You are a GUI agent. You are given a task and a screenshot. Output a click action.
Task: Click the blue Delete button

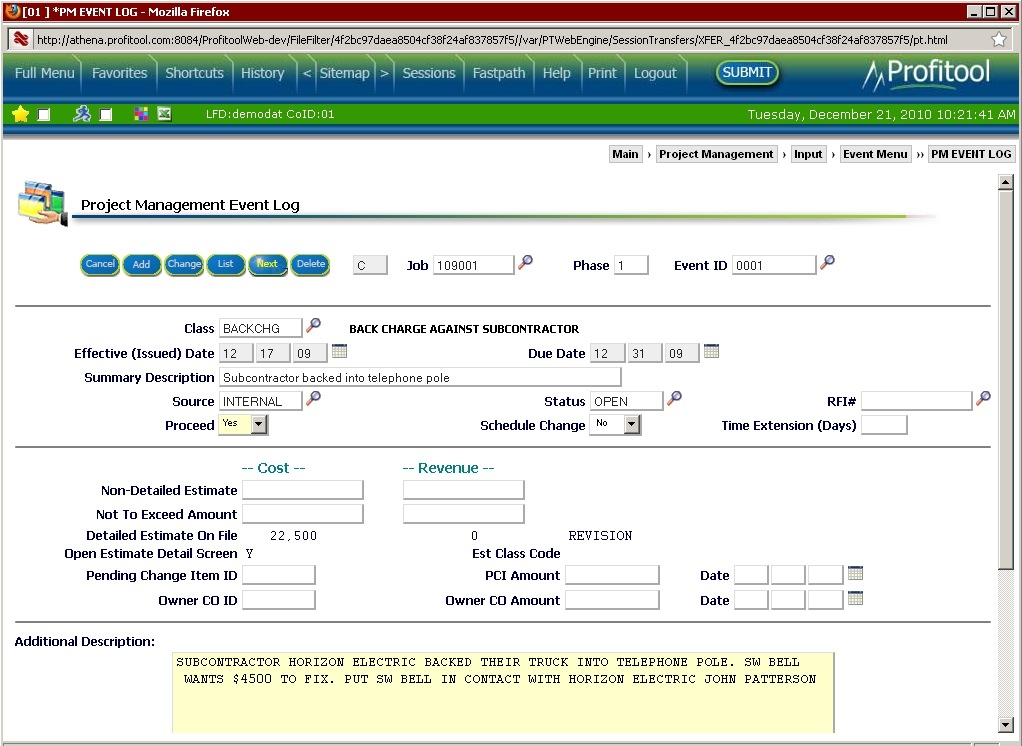tap(310, 264)
